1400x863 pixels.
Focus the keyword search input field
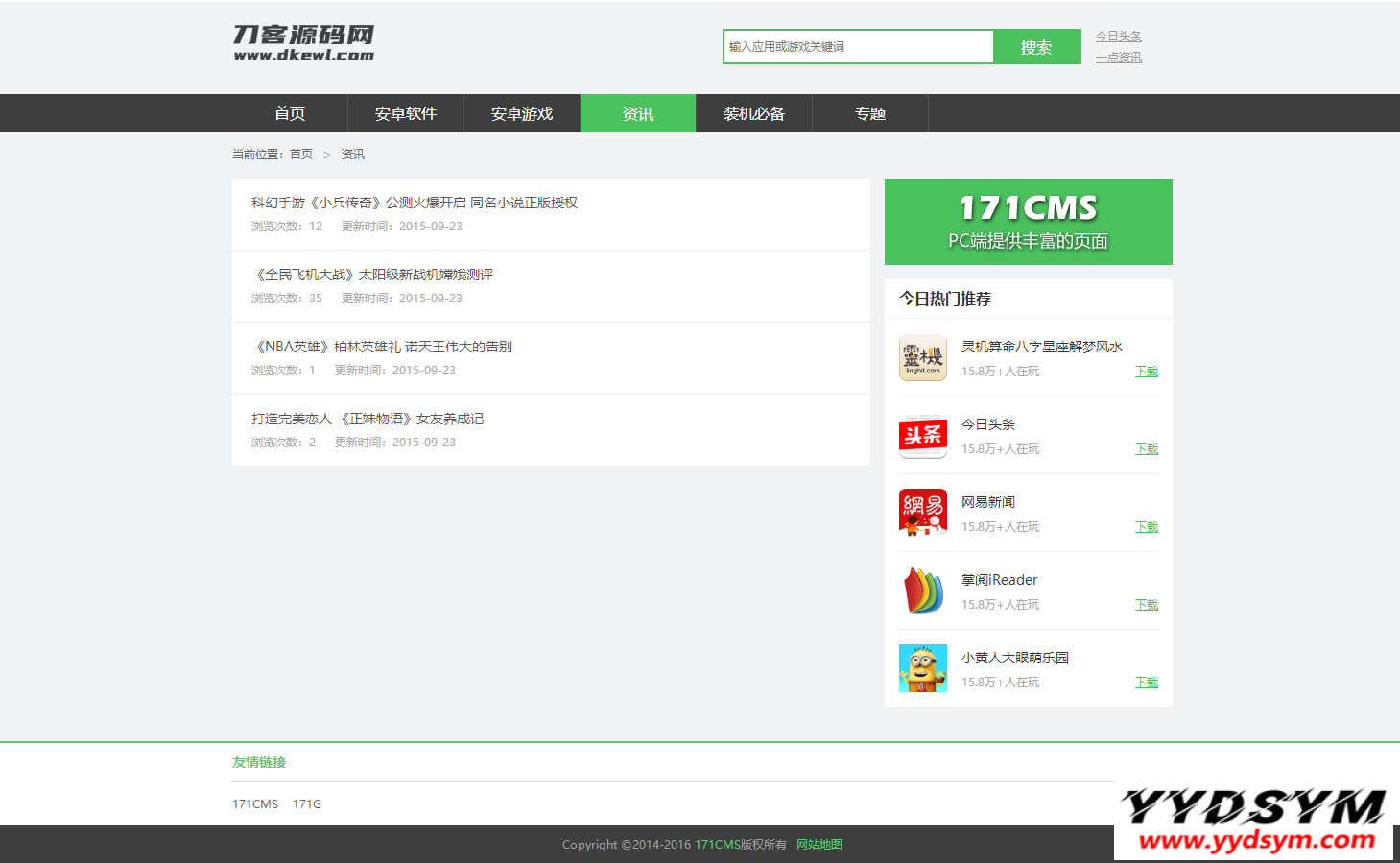(858, 47)
